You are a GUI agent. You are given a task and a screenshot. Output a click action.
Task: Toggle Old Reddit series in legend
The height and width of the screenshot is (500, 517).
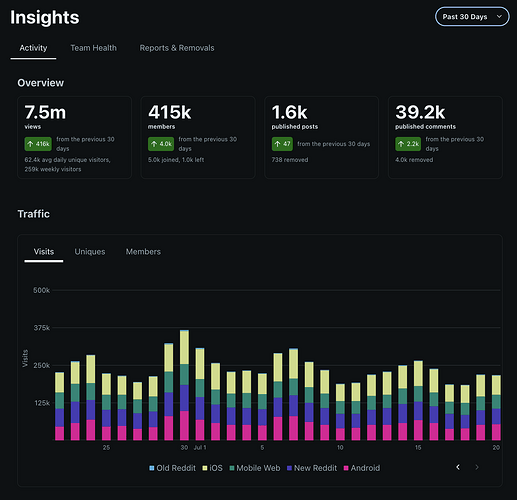(172, 468)
